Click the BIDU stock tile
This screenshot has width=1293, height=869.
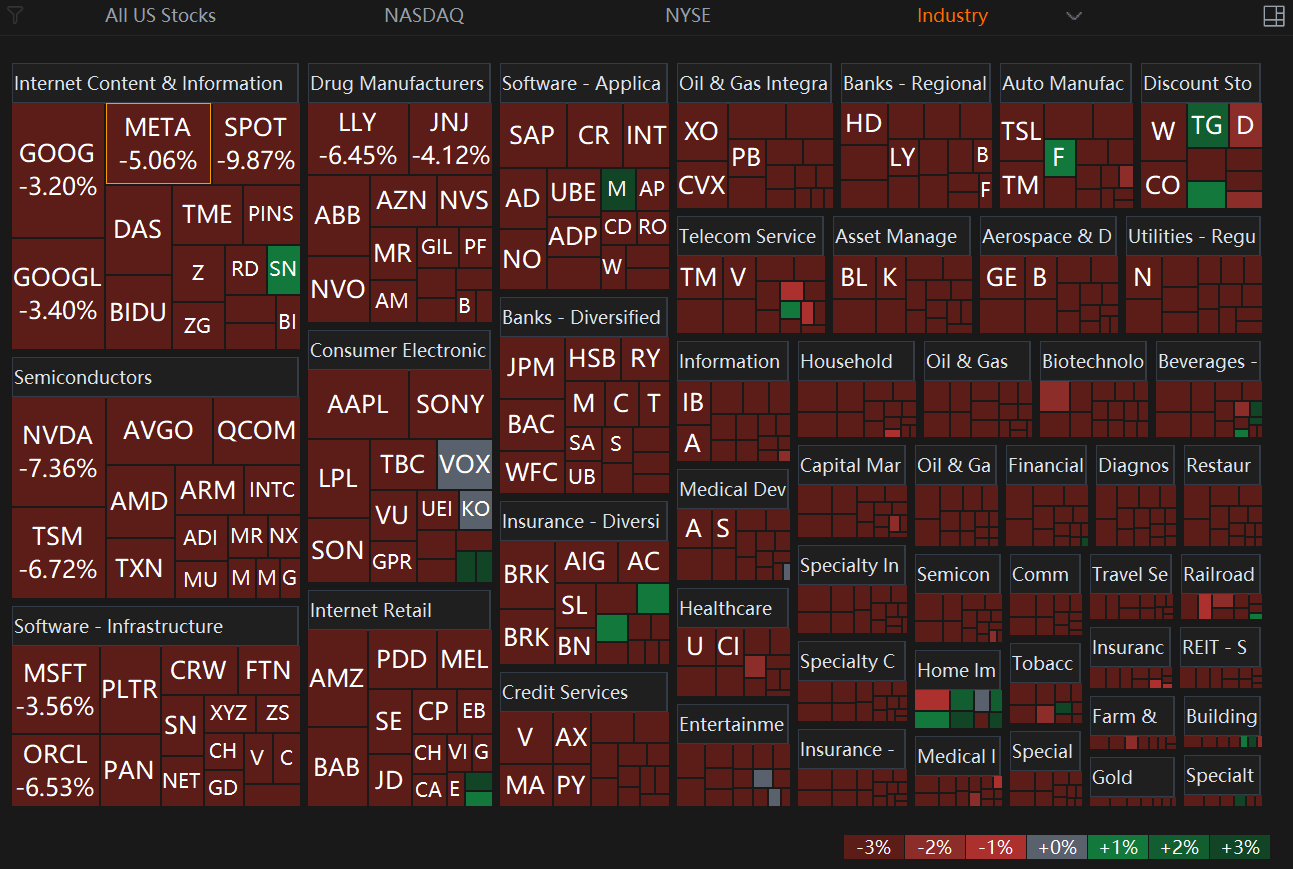coord(138,313)
